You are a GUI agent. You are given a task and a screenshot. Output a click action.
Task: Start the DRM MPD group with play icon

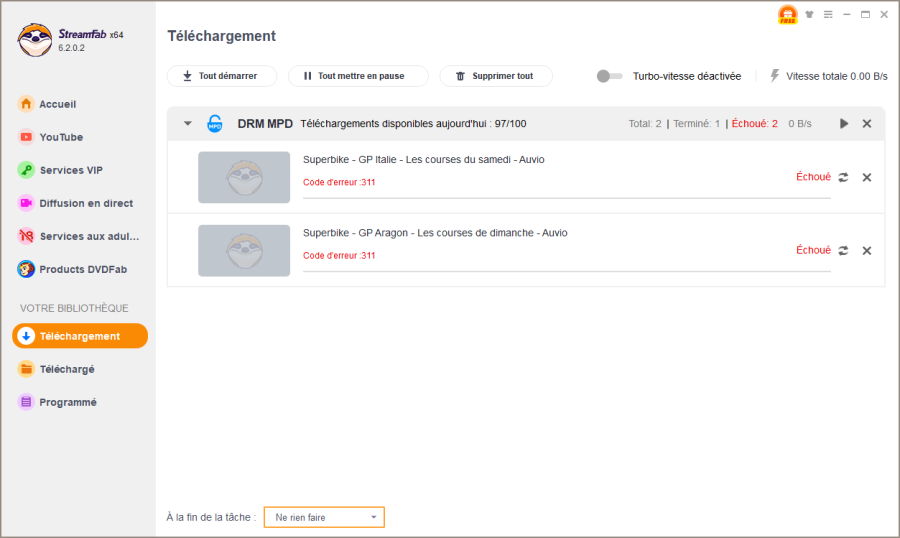click(844, 123)
